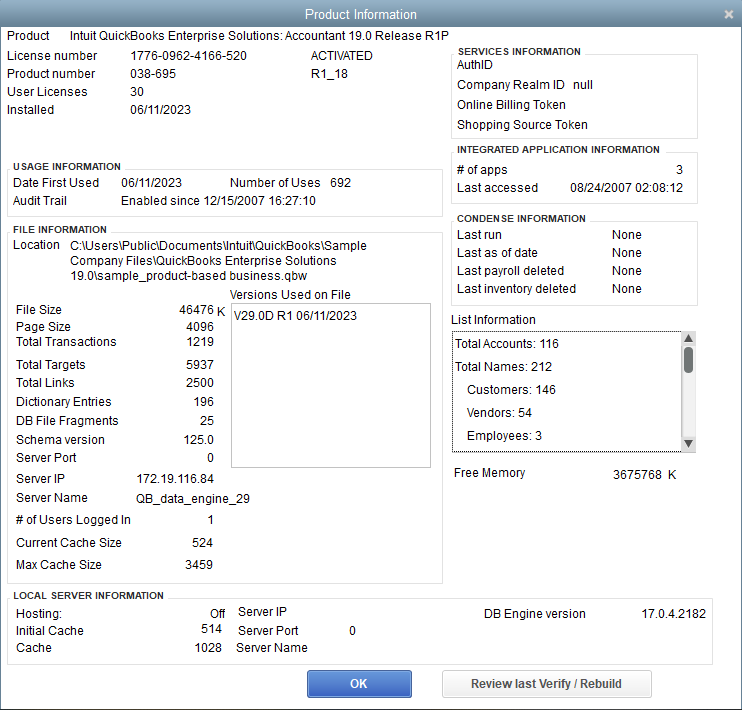Viewport: 742px width, 710px height.
Task: Click Hosting value Off
Action: click(218, 614)
